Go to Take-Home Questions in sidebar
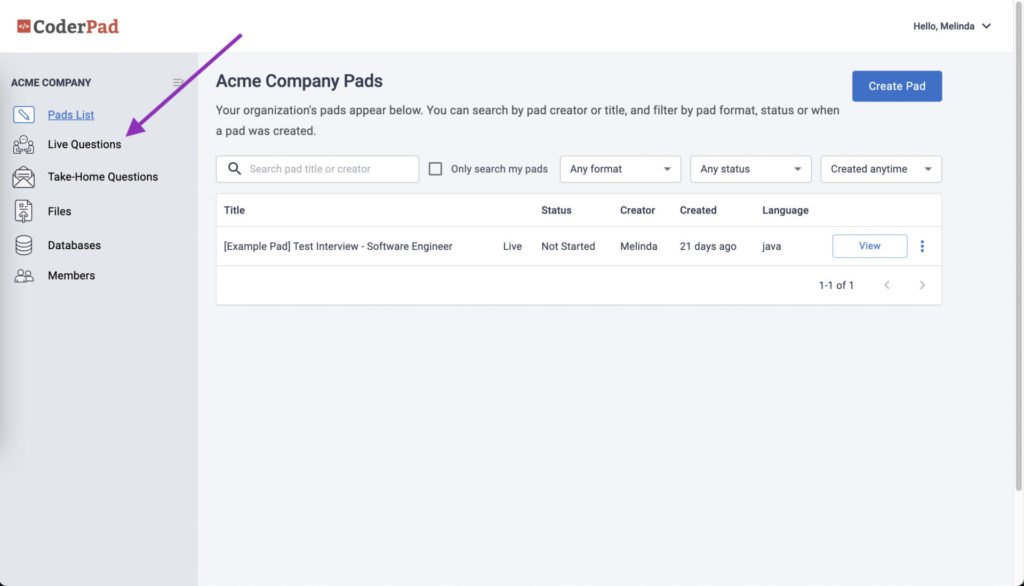The height and width of the screenshot is (586, 1024). (x=103, y=177)
